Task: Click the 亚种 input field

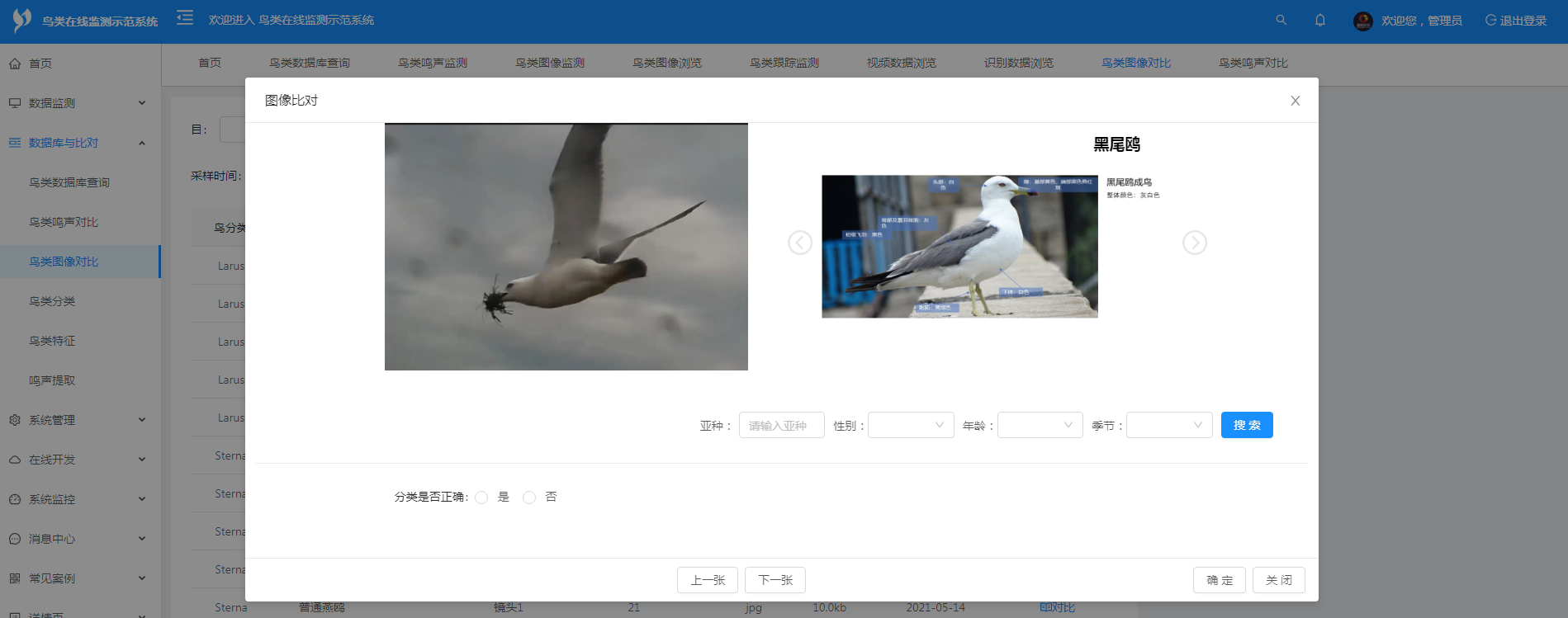Action: tap(781, 425)
